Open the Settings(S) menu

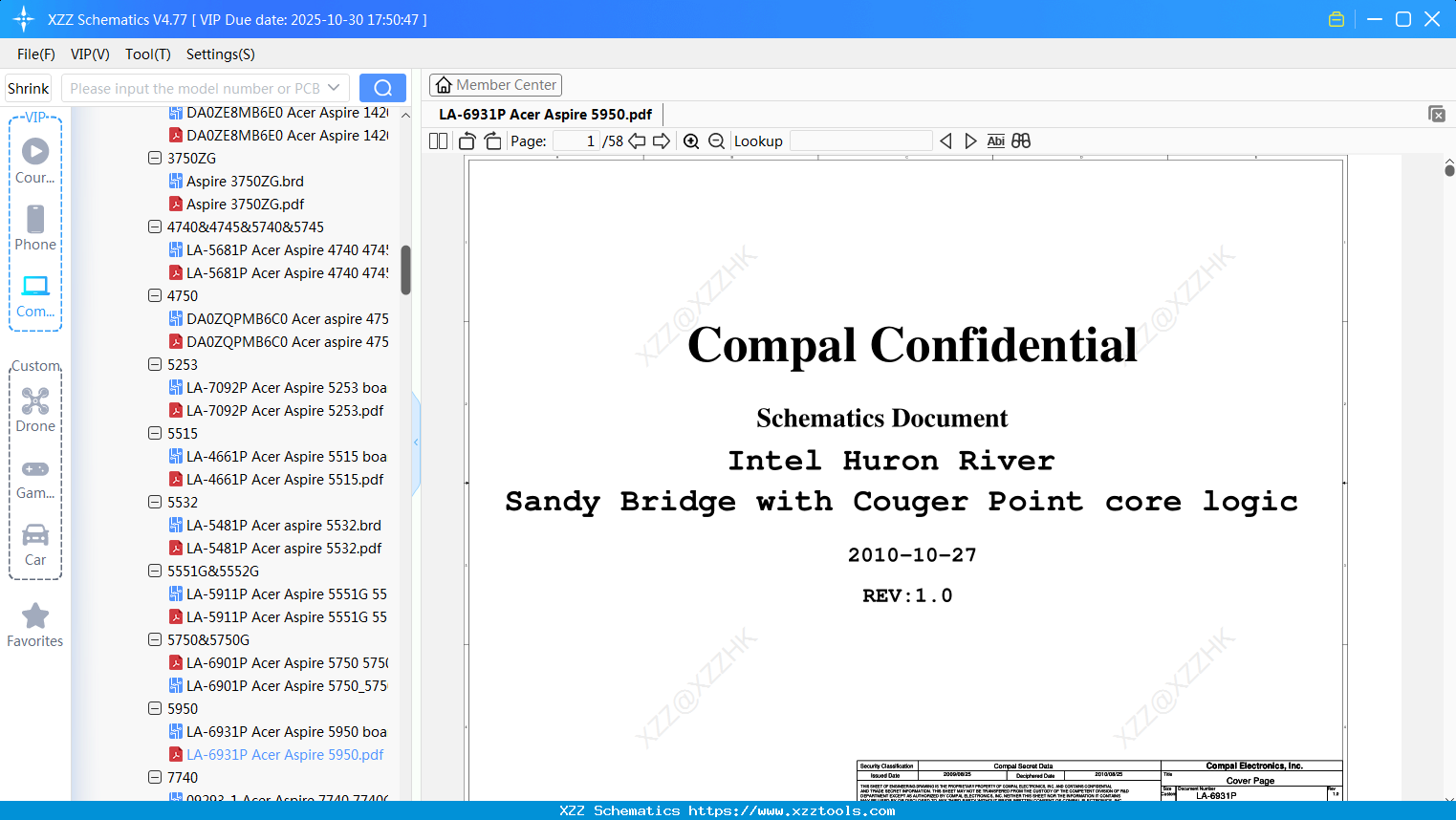221,54
